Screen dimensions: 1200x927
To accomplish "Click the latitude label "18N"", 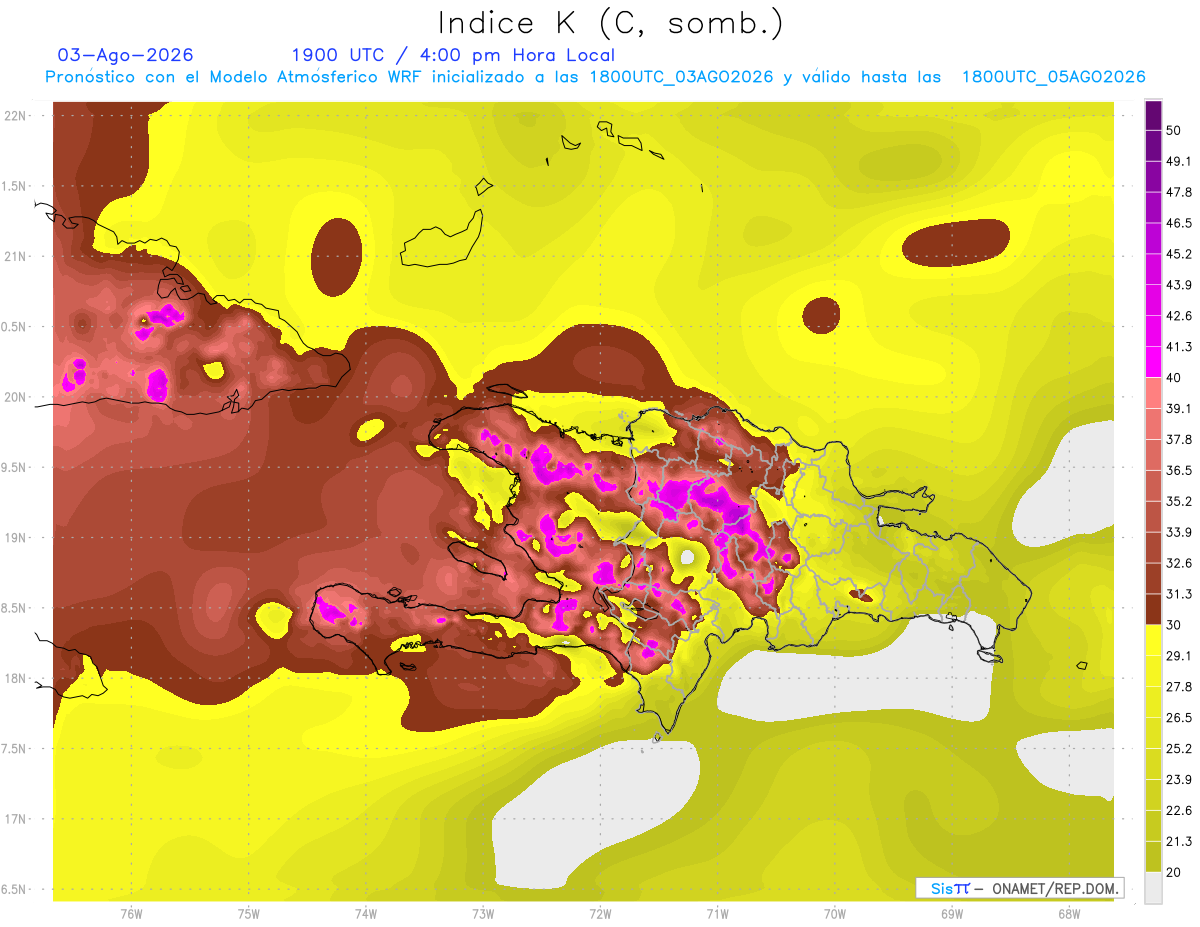I will coord(17,678).
